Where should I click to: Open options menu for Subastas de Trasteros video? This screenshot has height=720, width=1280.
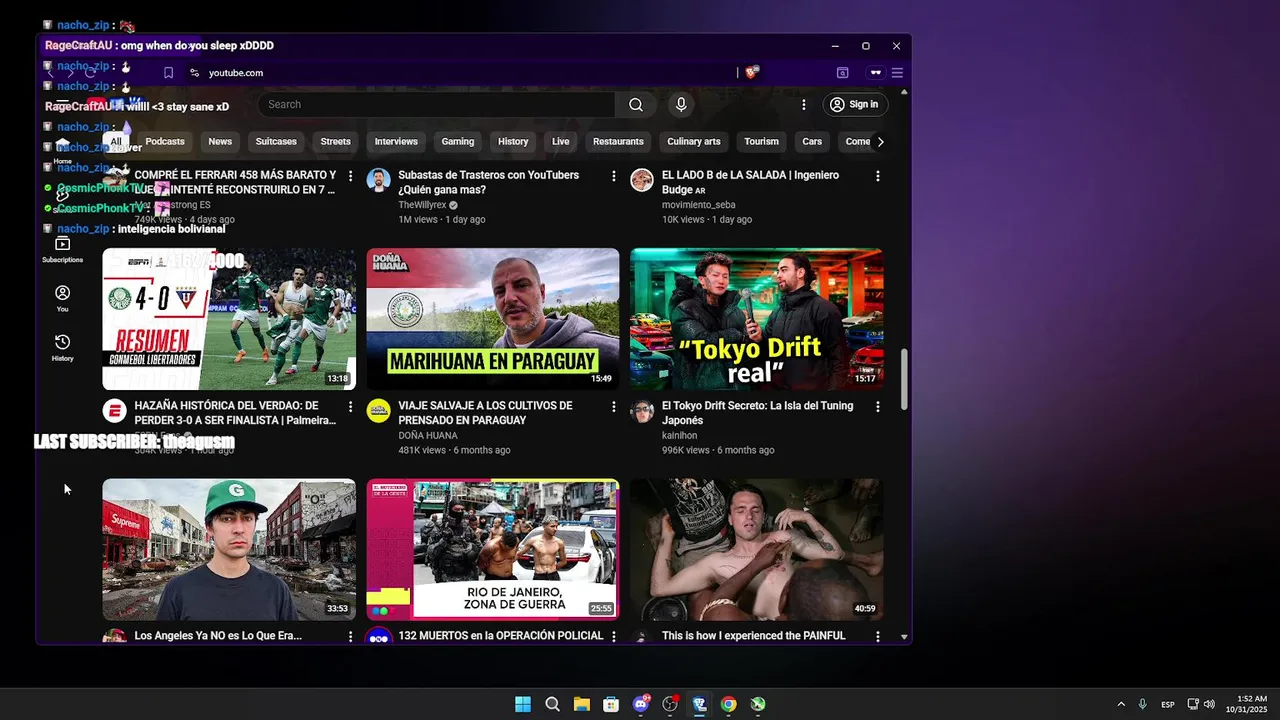point(614,176)
